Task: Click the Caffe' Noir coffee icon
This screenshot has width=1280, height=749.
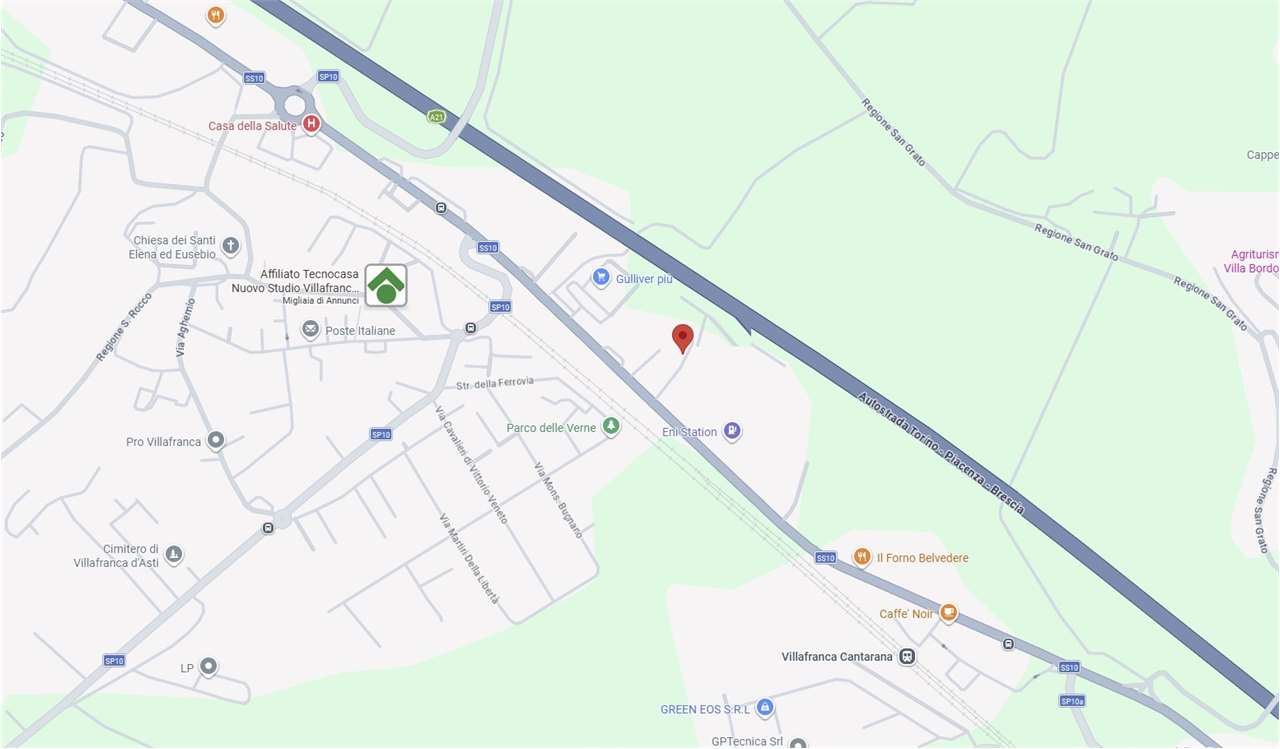Action: [x=948, y=613]
